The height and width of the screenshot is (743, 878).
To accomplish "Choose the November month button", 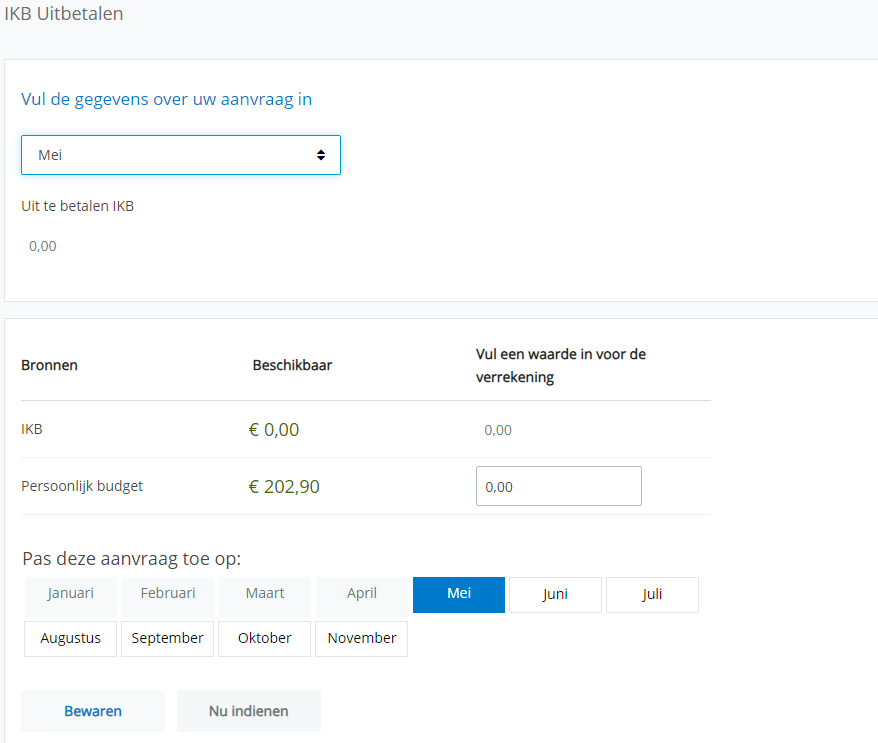I will click(x=361, y=639).
